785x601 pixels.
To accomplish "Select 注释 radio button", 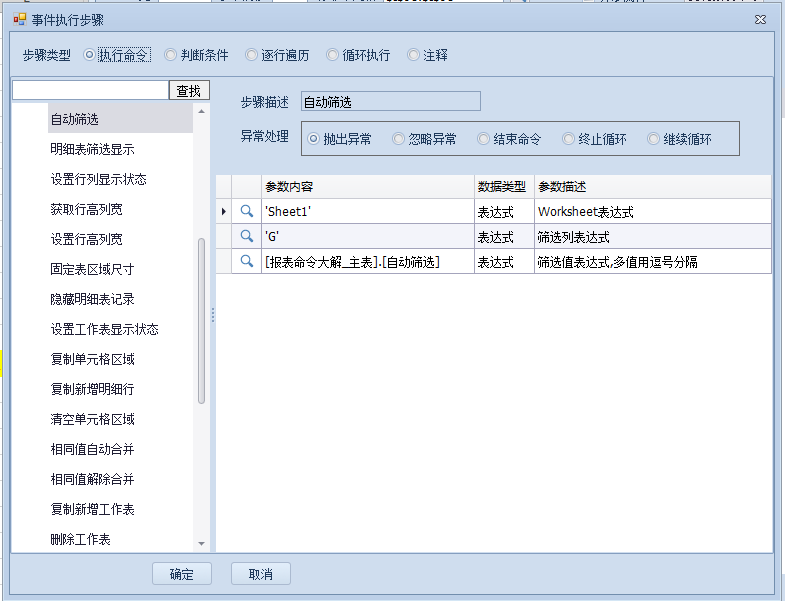I will tap(414, 55).
